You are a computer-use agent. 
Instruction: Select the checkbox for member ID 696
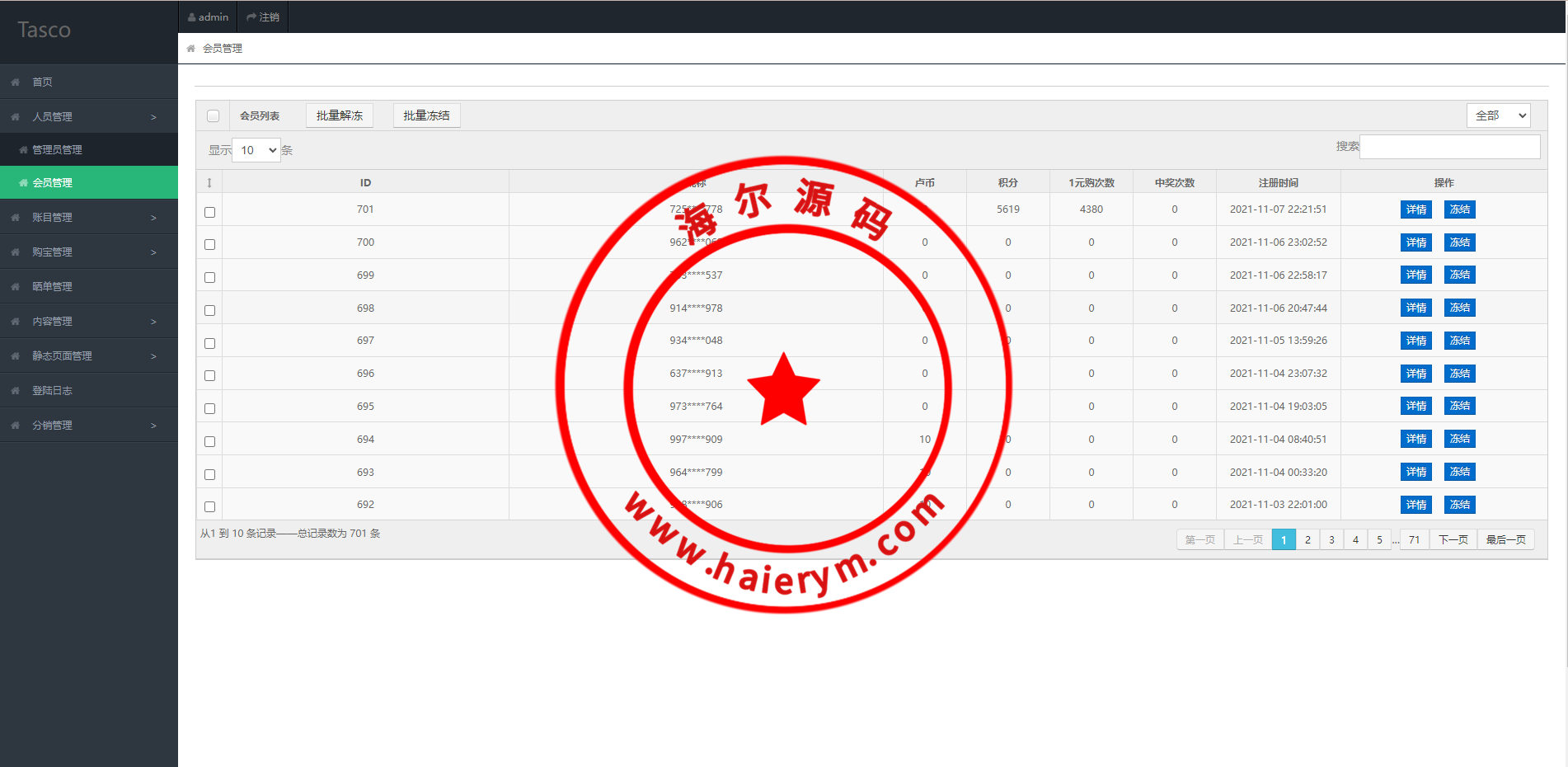(x=210, y=375)
